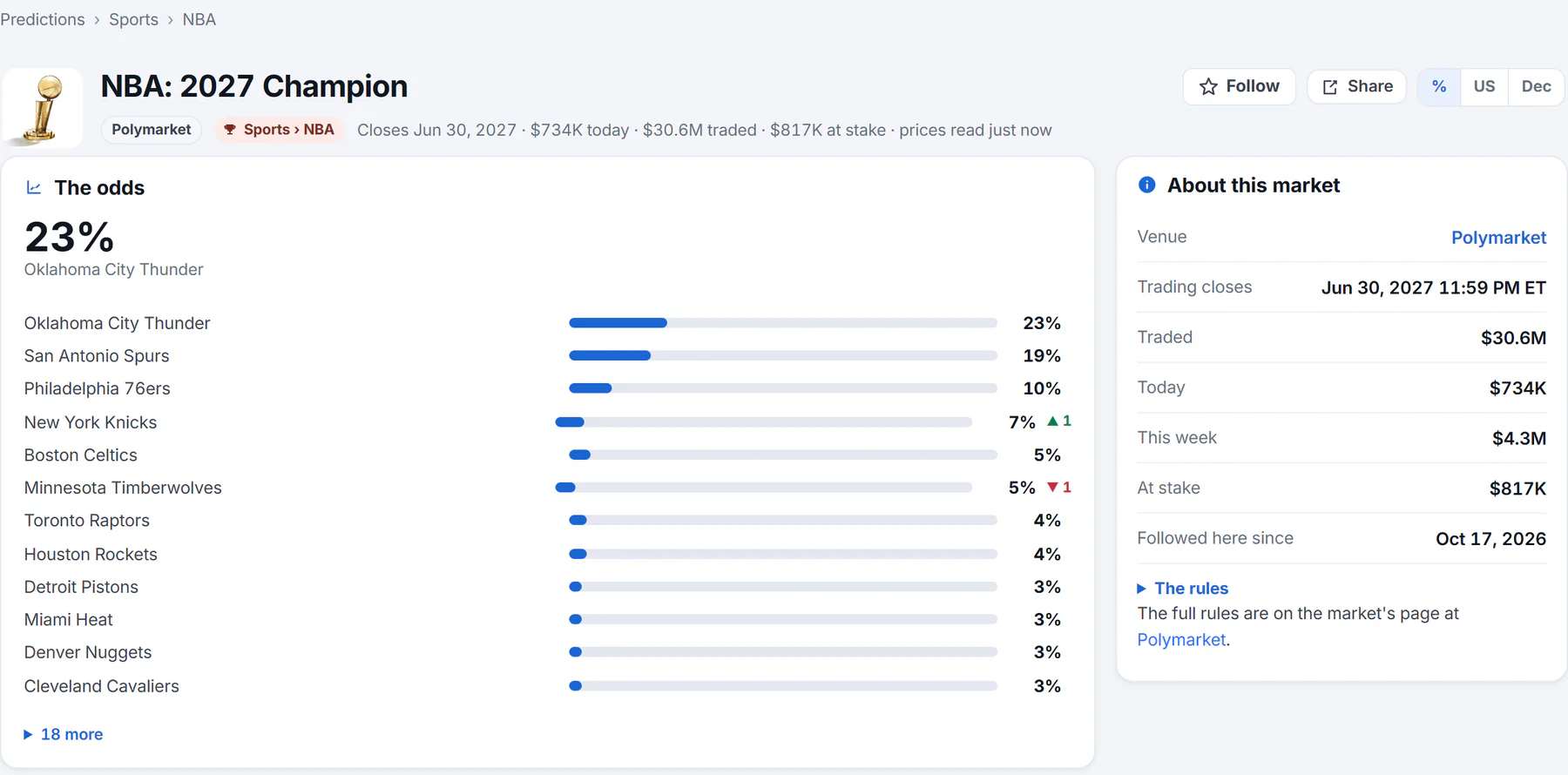Open the NBA breadcrumb

pos(199,19)
